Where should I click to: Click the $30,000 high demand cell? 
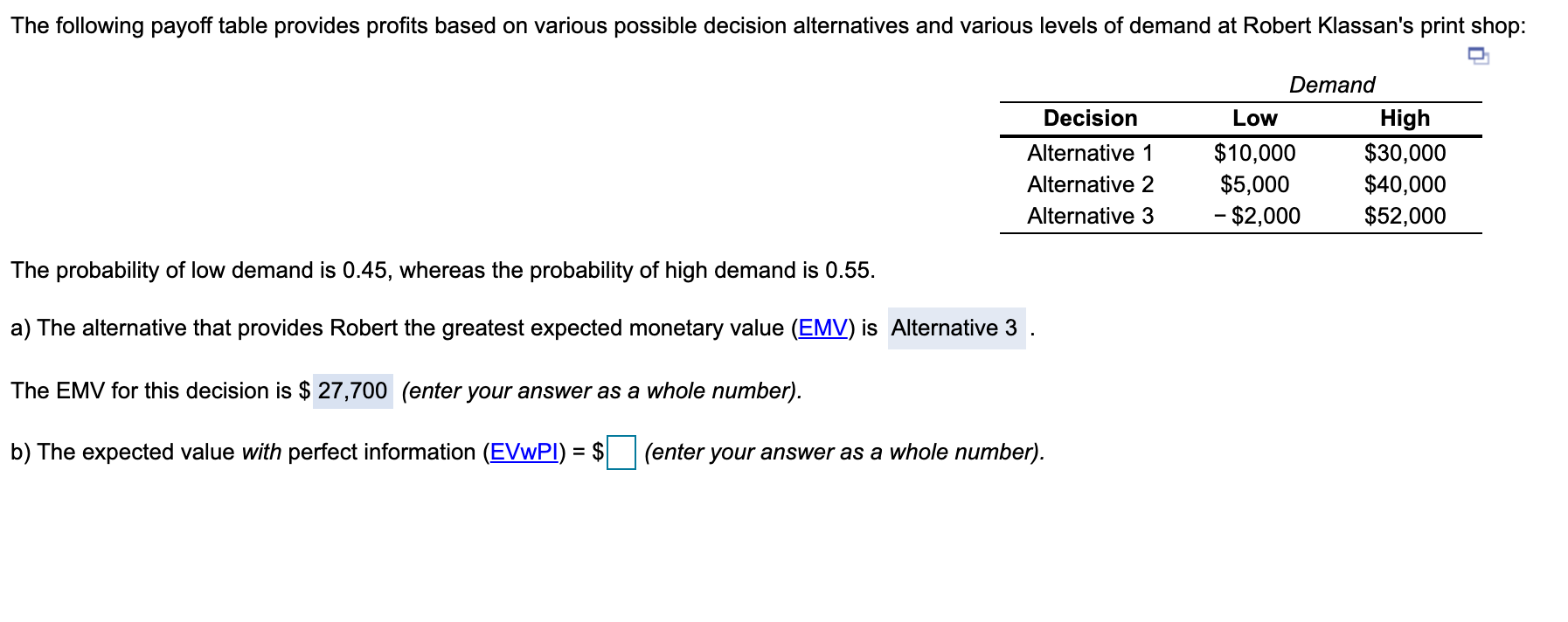1405,153
